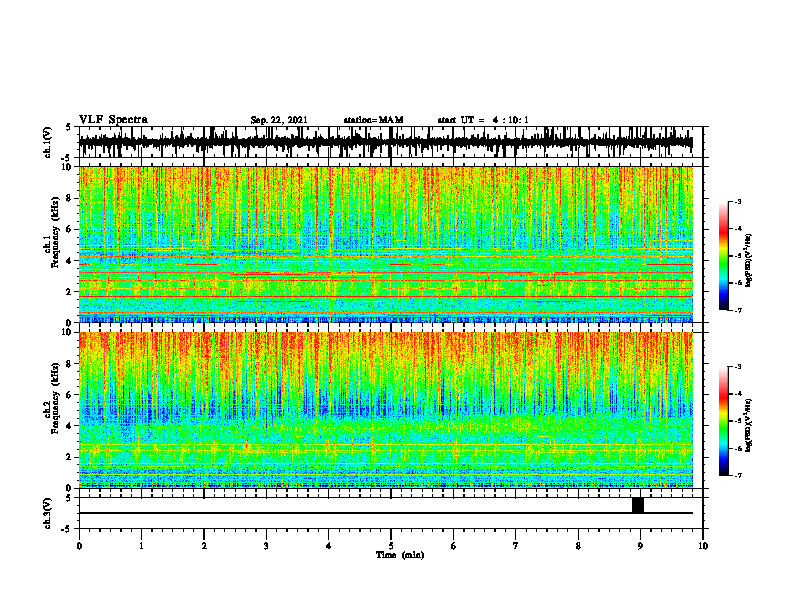Click the ch.2 spectrogram color bar
The image size is (792, 612).
(723, 421)
